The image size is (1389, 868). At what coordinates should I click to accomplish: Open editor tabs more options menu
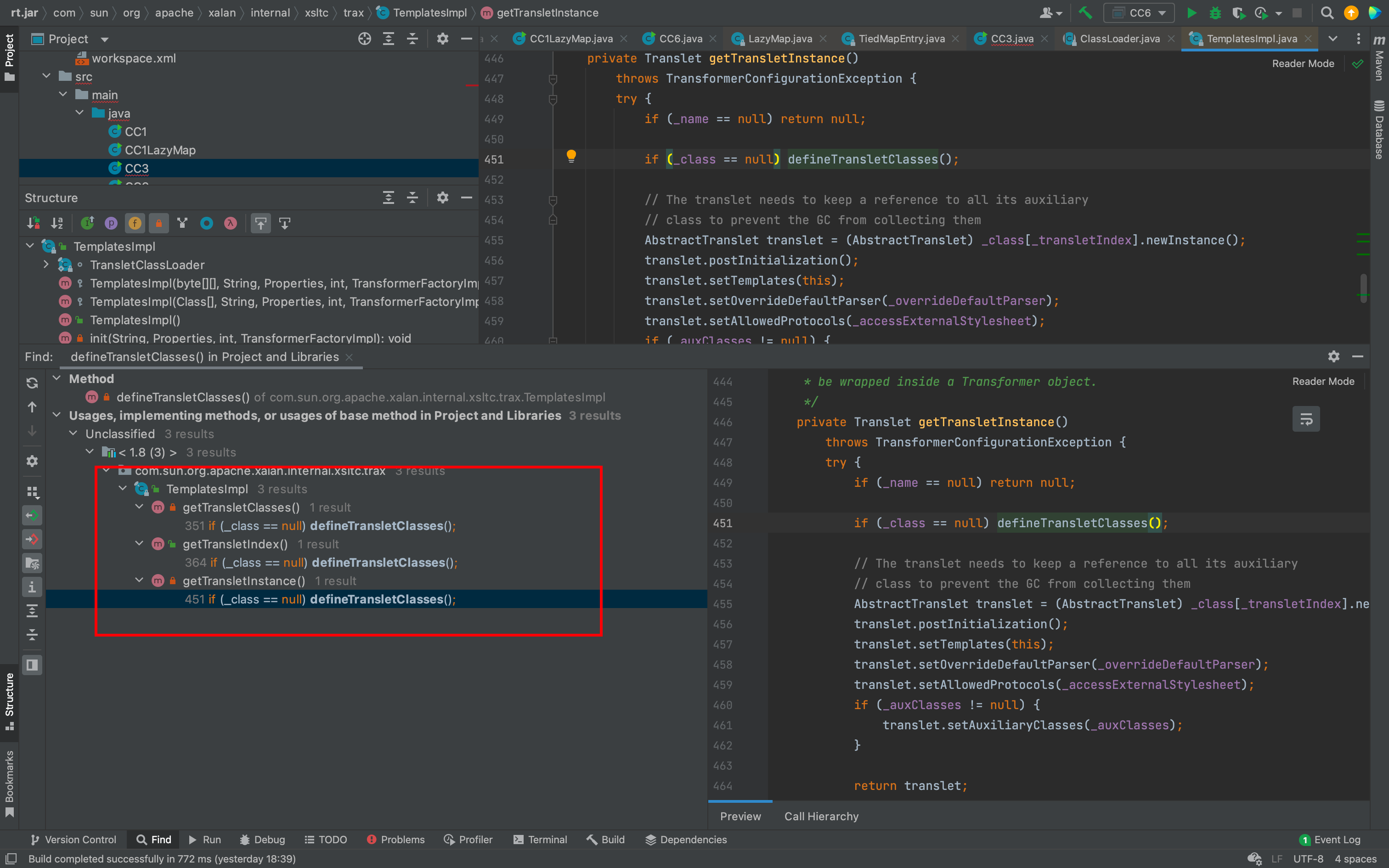coord(1358,39)
